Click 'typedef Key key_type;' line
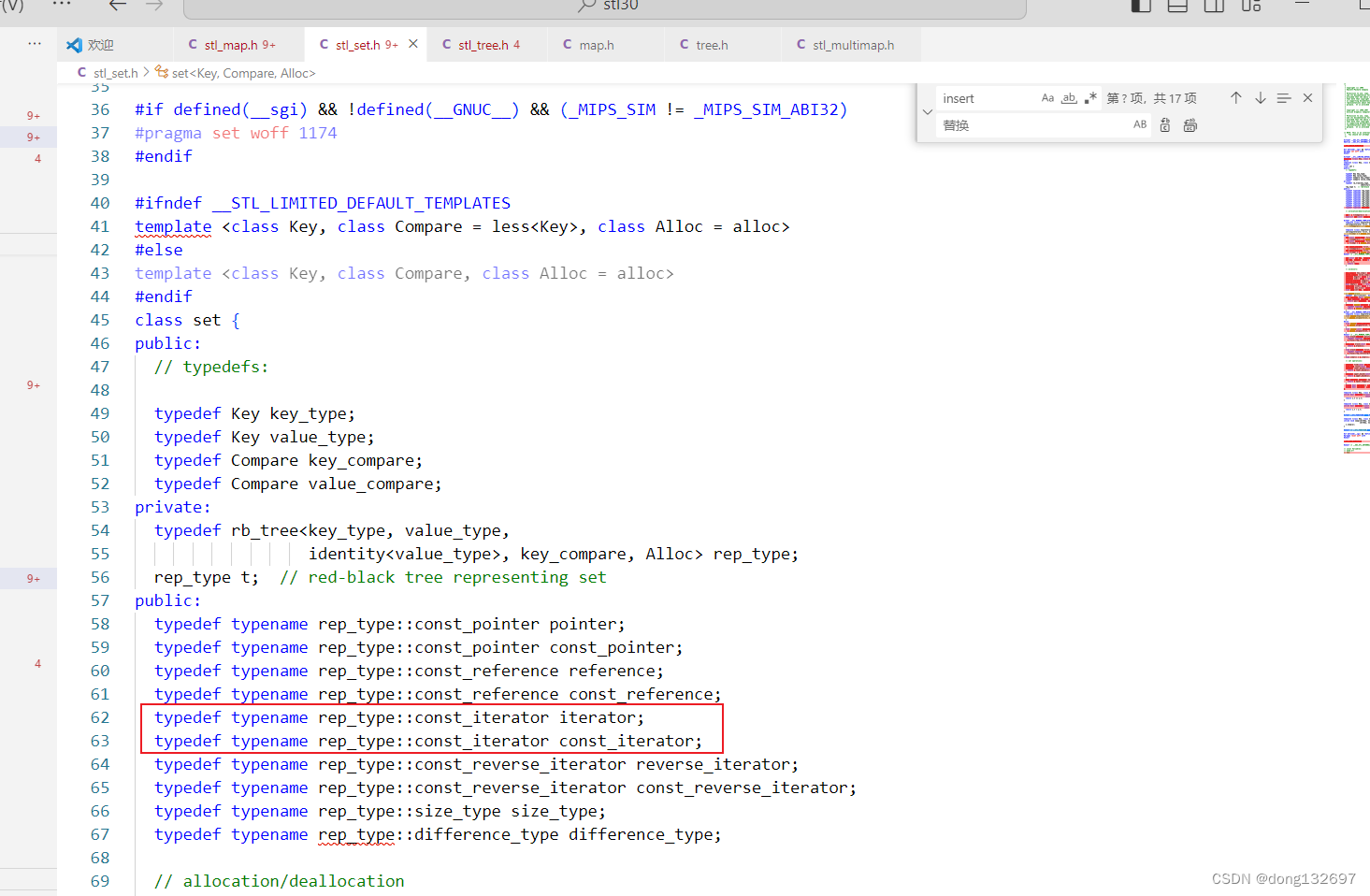 coord(254,413)
